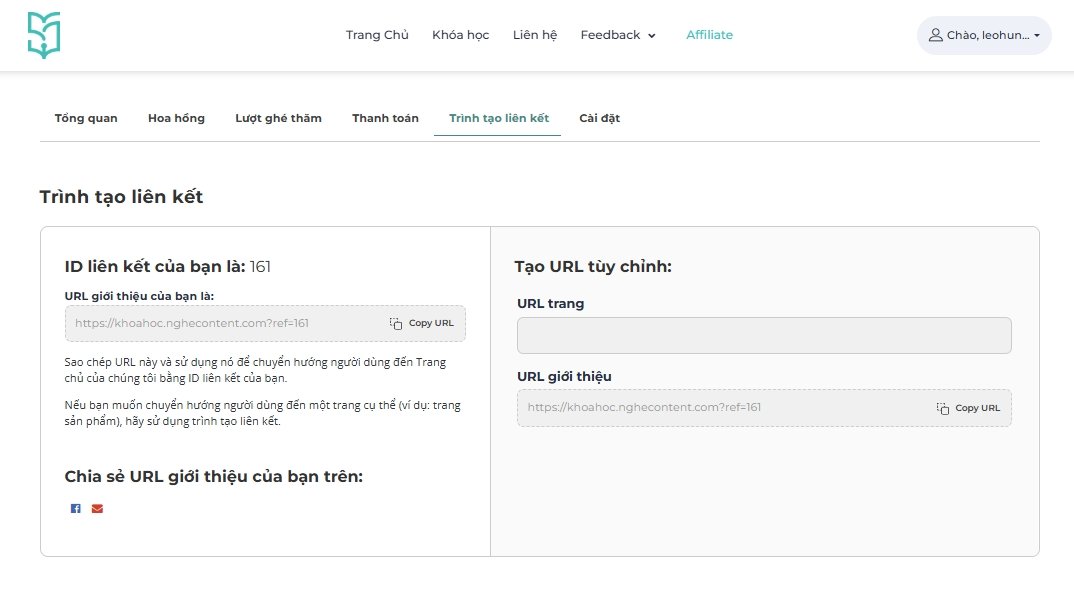
Task: Open the Hoa hồng tab
Action: tap(176, 118)
